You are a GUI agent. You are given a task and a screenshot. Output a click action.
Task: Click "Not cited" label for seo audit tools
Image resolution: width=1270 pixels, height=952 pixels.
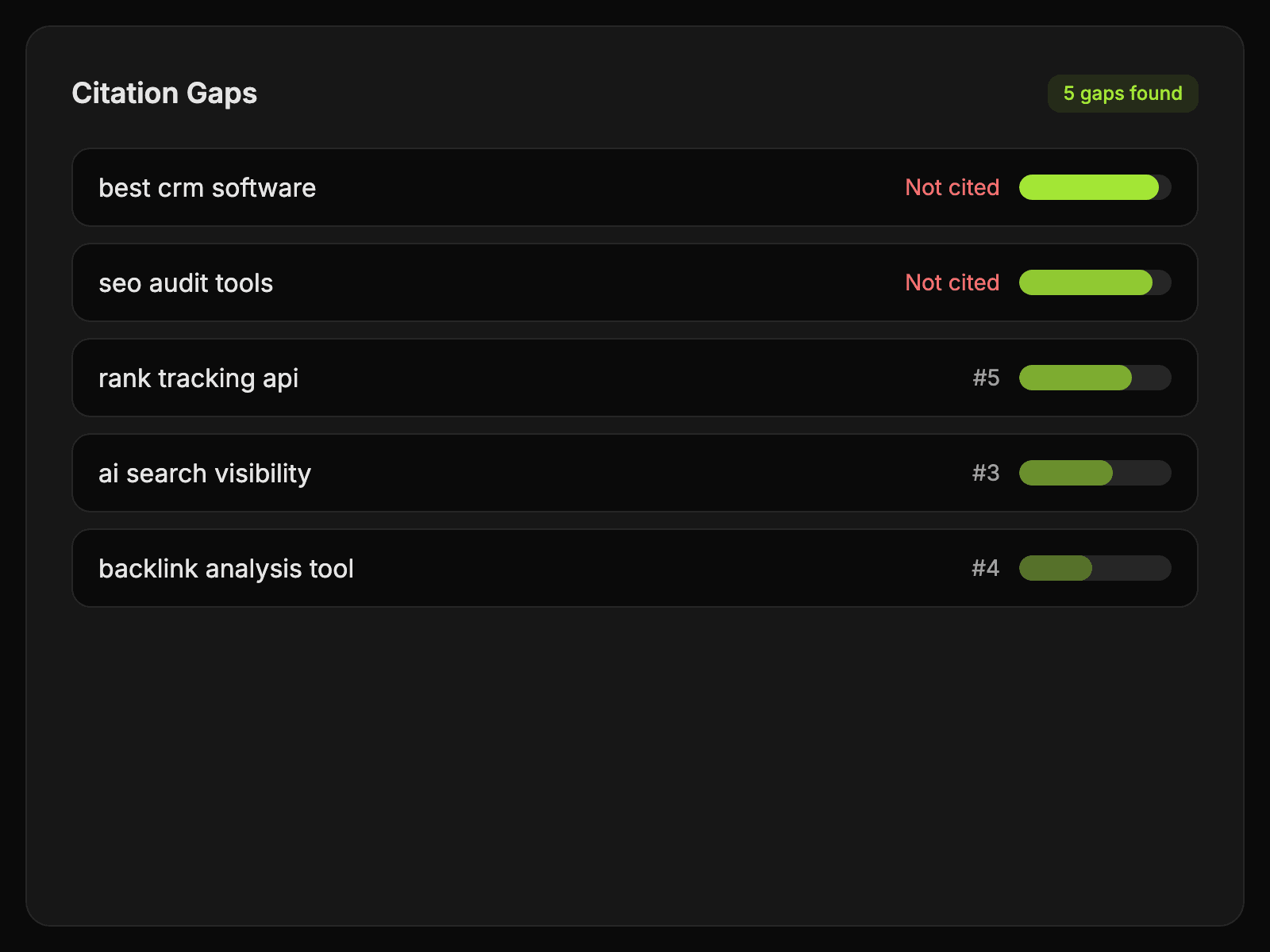[952, 283]
